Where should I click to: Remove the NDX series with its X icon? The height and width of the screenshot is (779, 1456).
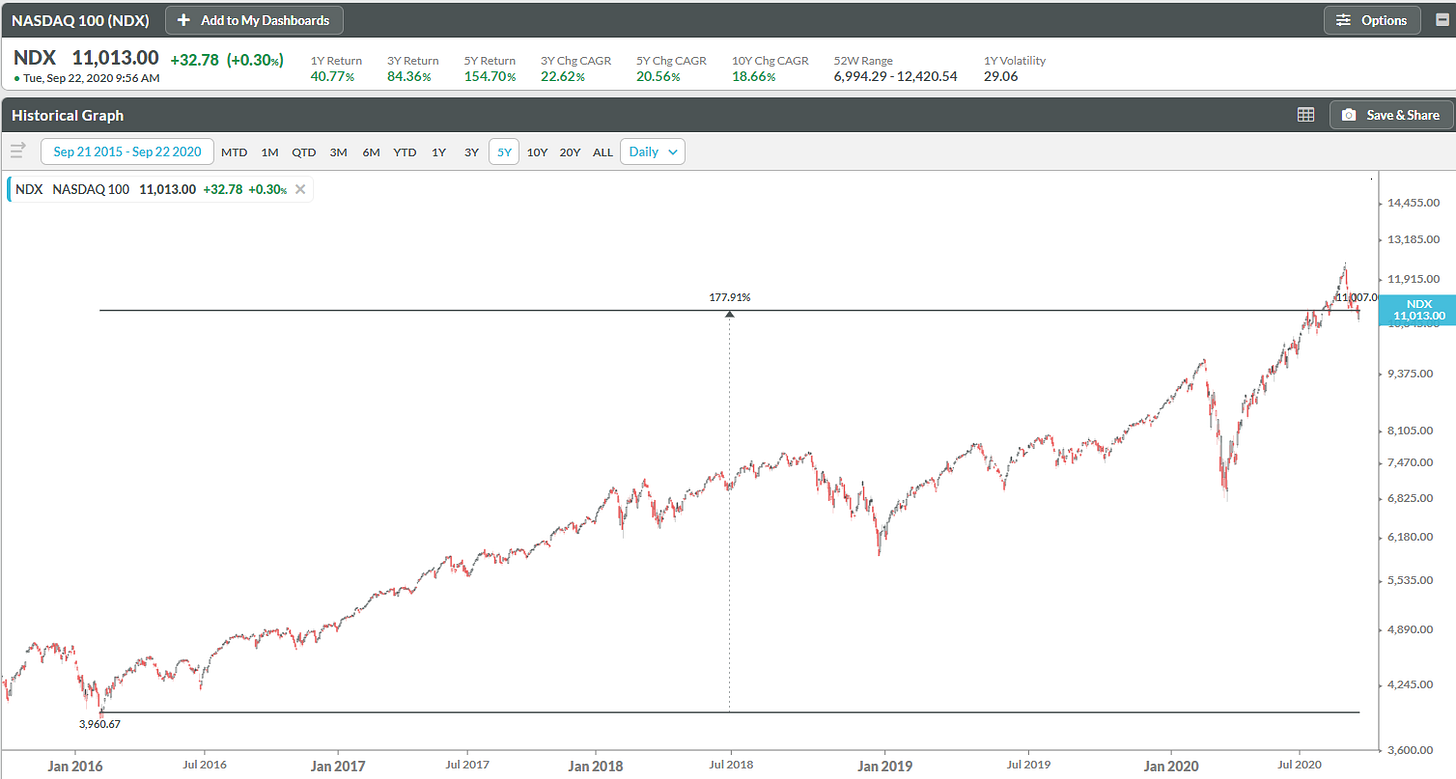tap(299, 189)
